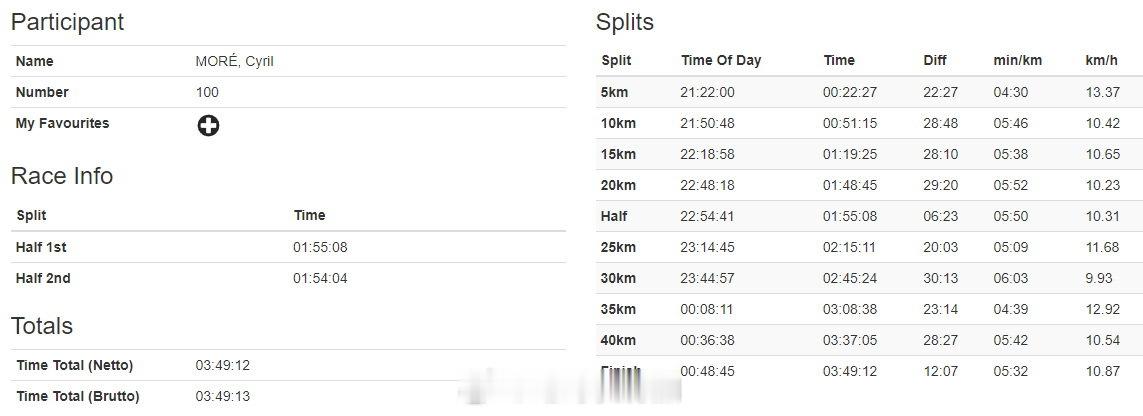1143x416 pixels.
Task: Click the Split column header in Splits
Action: pos(616,60)
